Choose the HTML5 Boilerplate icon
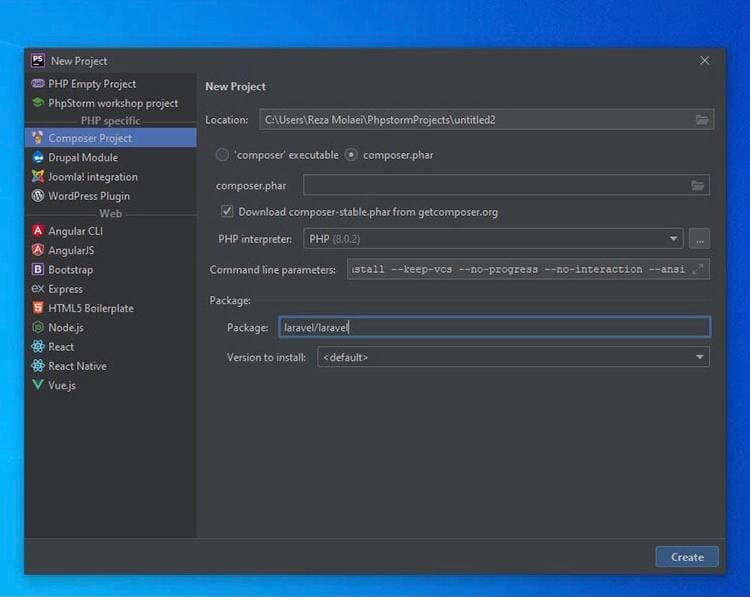750x597 pixels. (38, 308)
